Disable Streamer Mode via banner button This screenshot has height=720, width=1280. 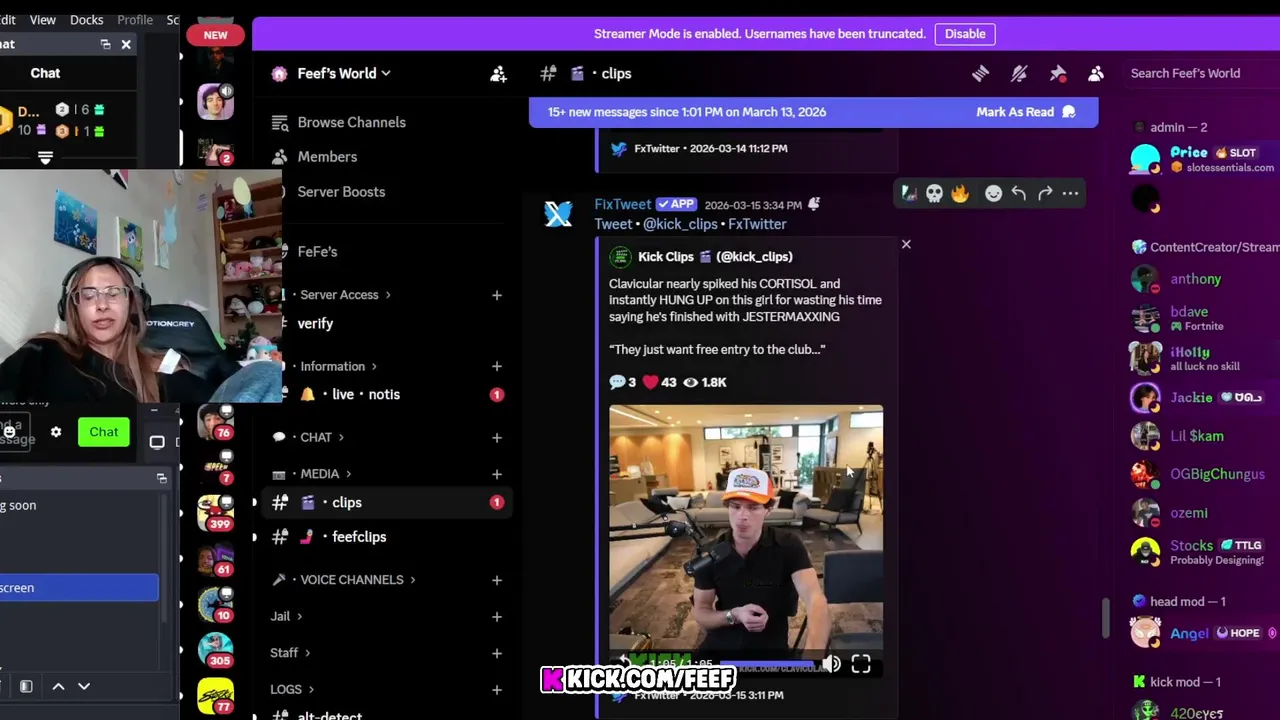965,34
